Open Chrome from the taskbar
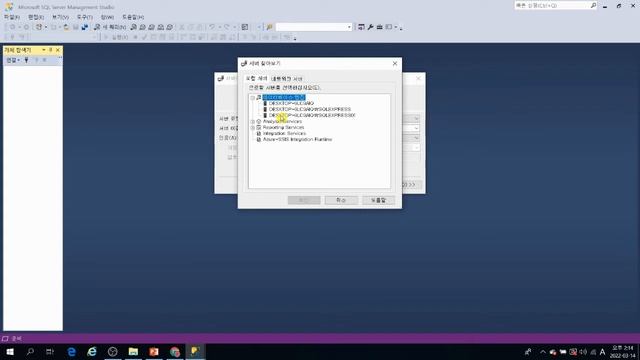The image size is (640, 360). pos(175,351)
